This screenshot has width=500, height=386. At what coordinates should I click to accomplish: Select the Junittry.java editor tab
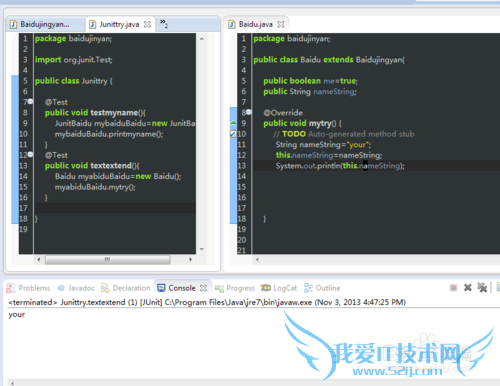[x=119, y=24]
